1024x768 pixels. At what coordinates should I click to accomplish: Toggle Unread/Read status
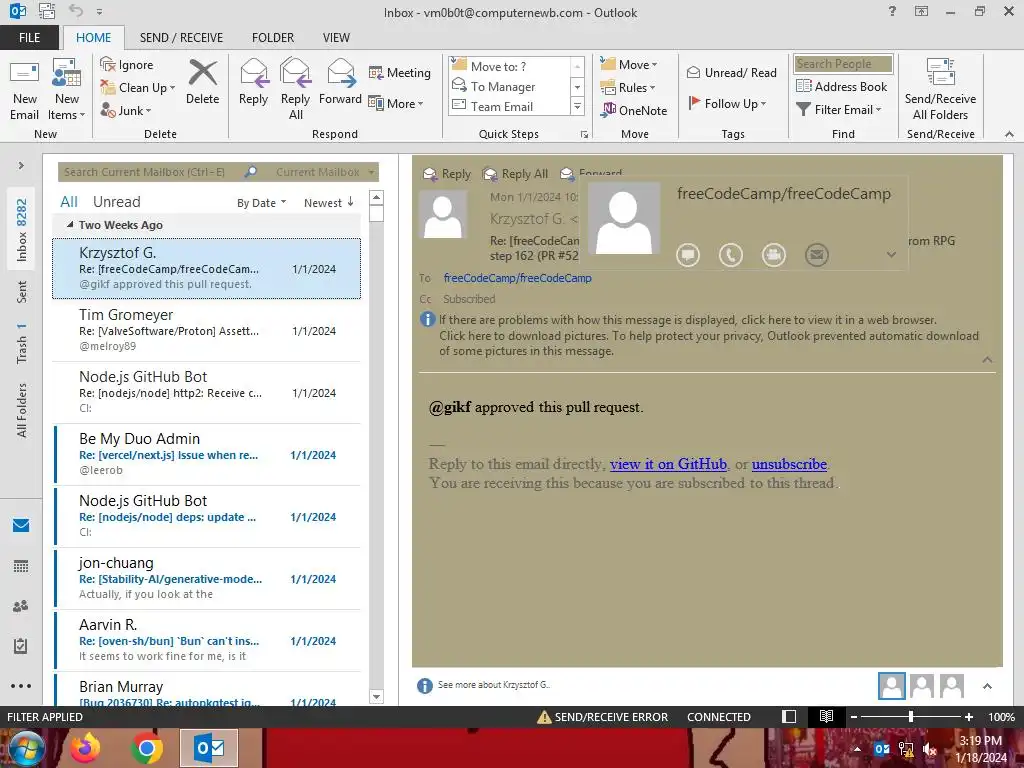point(731,72)
